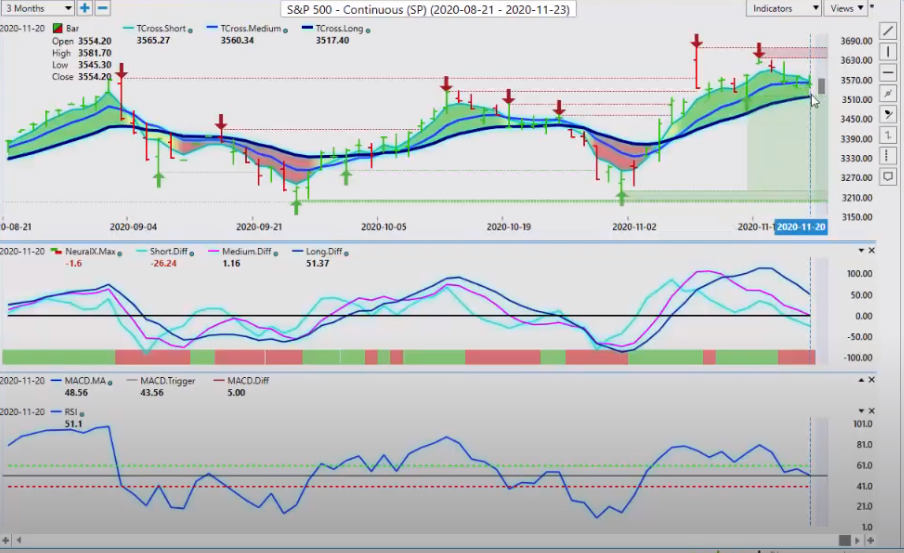
Task: Open small overflow arrow beside Views
Action: coord(872,6)
